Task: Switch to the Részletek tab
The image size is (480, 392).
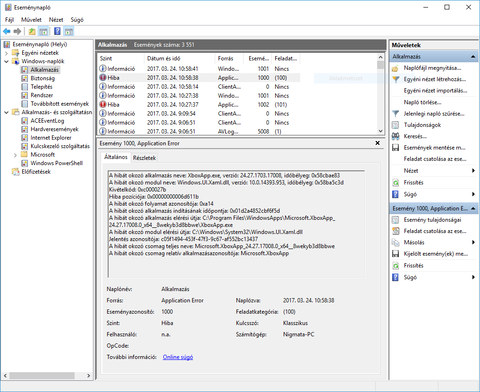Action: (144, 158)
